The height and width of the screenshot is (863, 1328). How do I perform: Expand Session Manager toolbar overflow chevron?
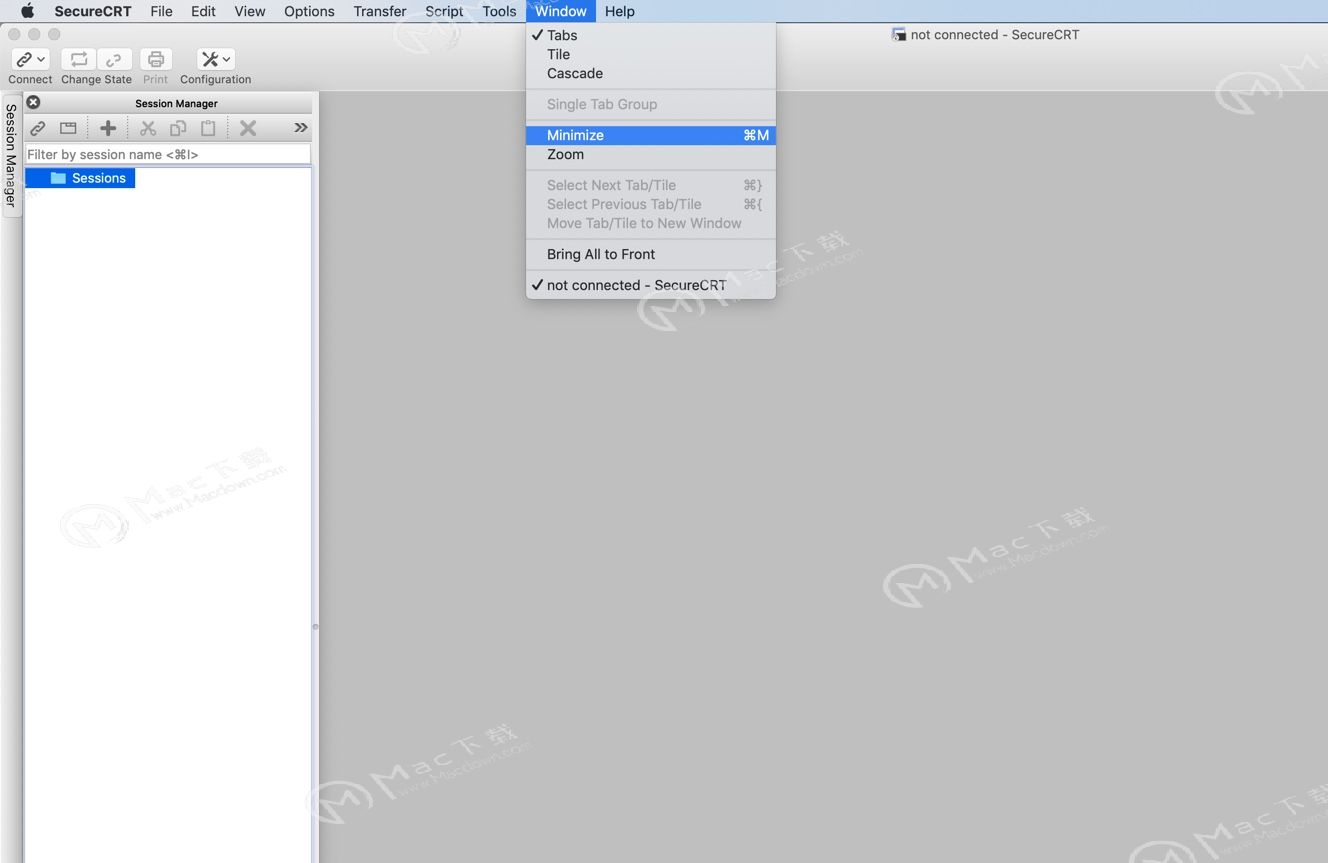[x=300, y=128]
